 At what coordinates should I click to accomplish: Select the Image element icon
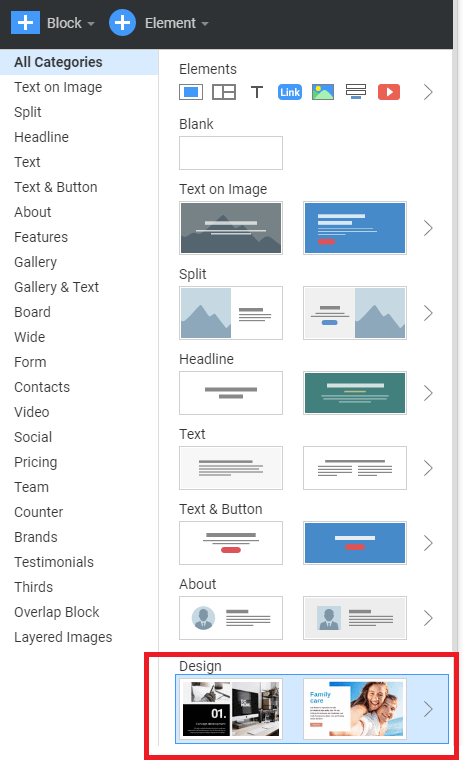(x=323, y=92)
